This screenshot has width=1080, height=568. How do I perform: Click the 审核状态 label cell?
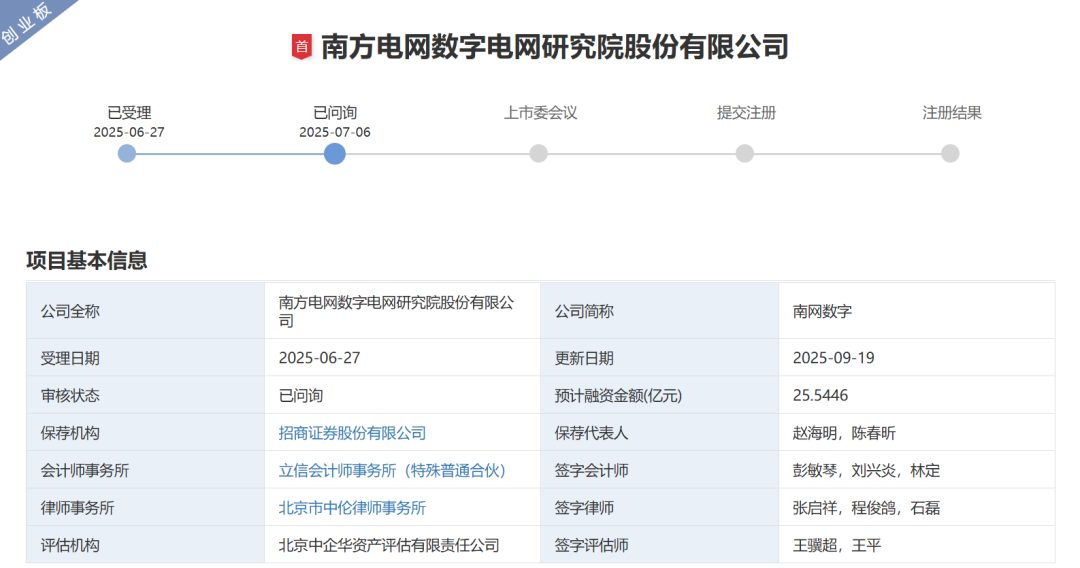point(145,395)
